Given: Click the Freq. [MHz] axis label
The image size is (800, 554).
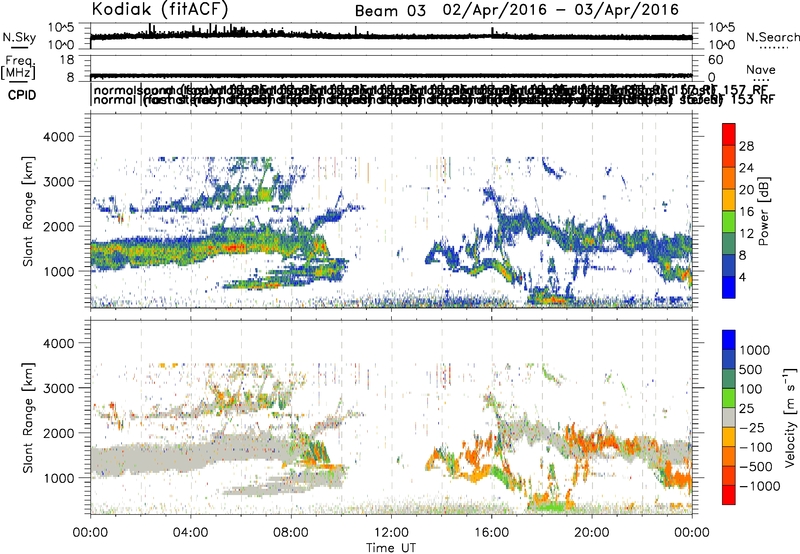Looking at the screenshot, I should tap(18, 67).
